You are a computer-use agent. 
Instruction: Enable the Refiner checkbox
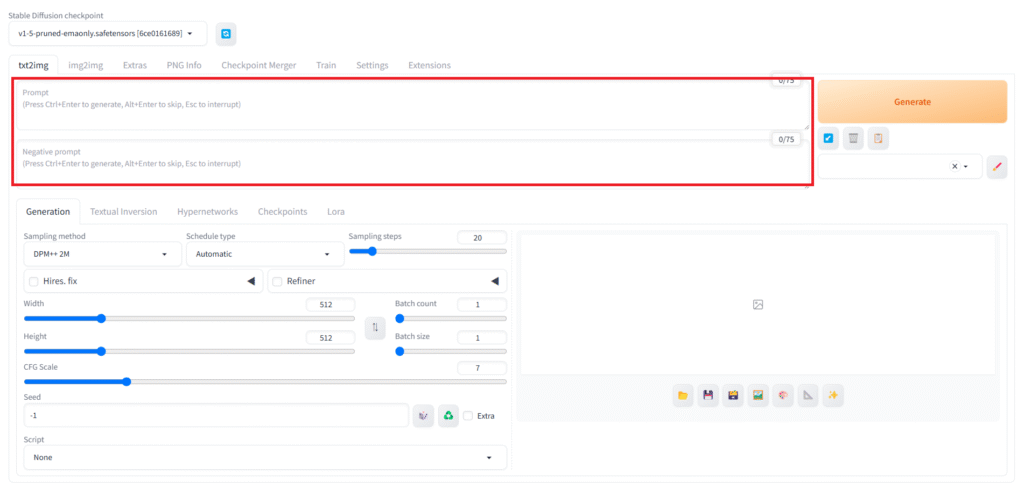click(x=278, y=282)
